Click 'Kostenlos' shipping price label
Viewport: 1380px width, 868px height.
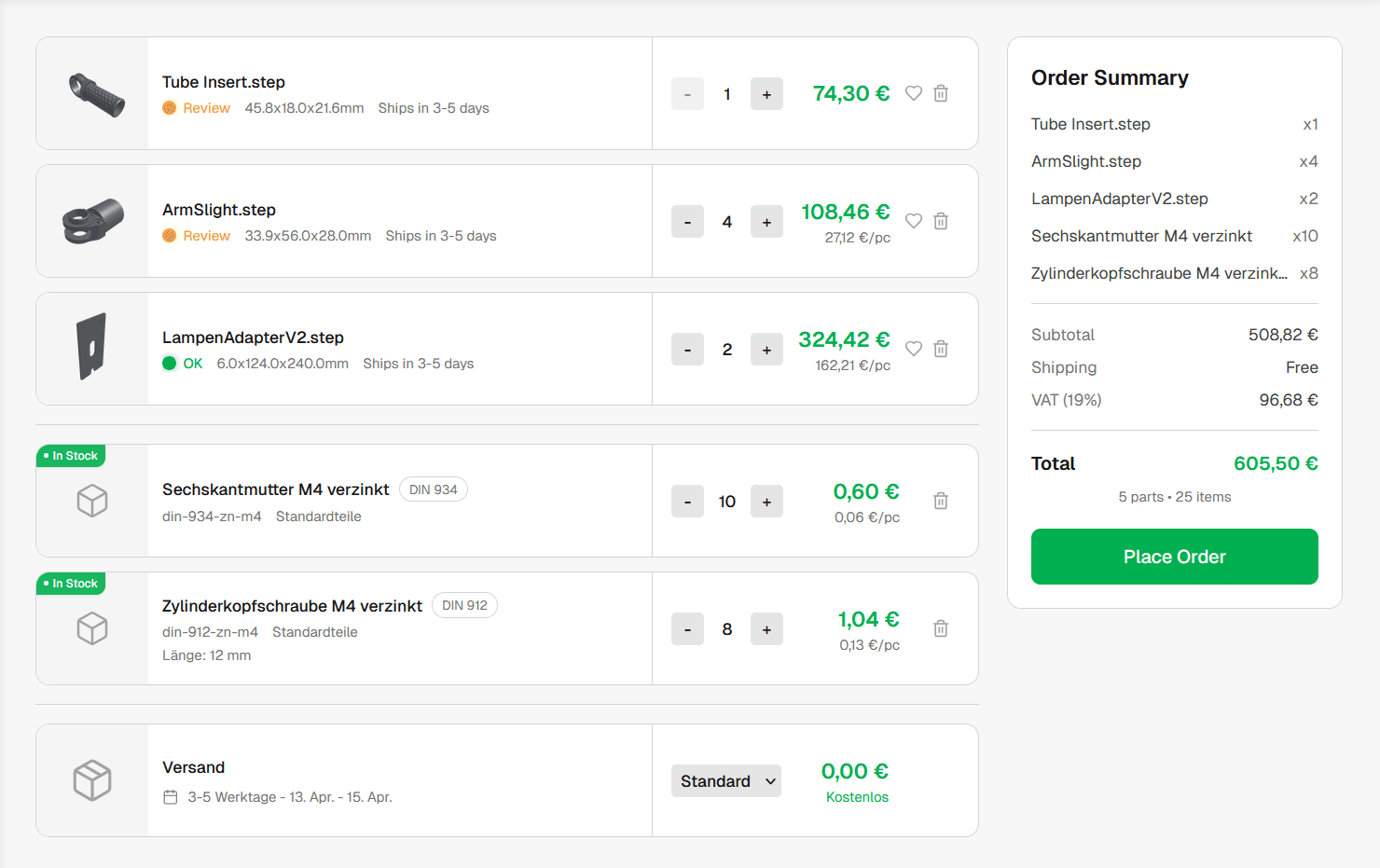857,797
